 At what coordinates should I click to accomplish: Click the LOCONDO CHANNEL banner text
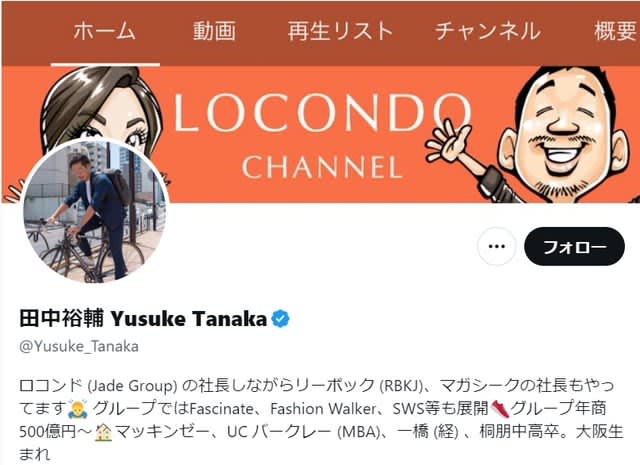pos(322,136)
